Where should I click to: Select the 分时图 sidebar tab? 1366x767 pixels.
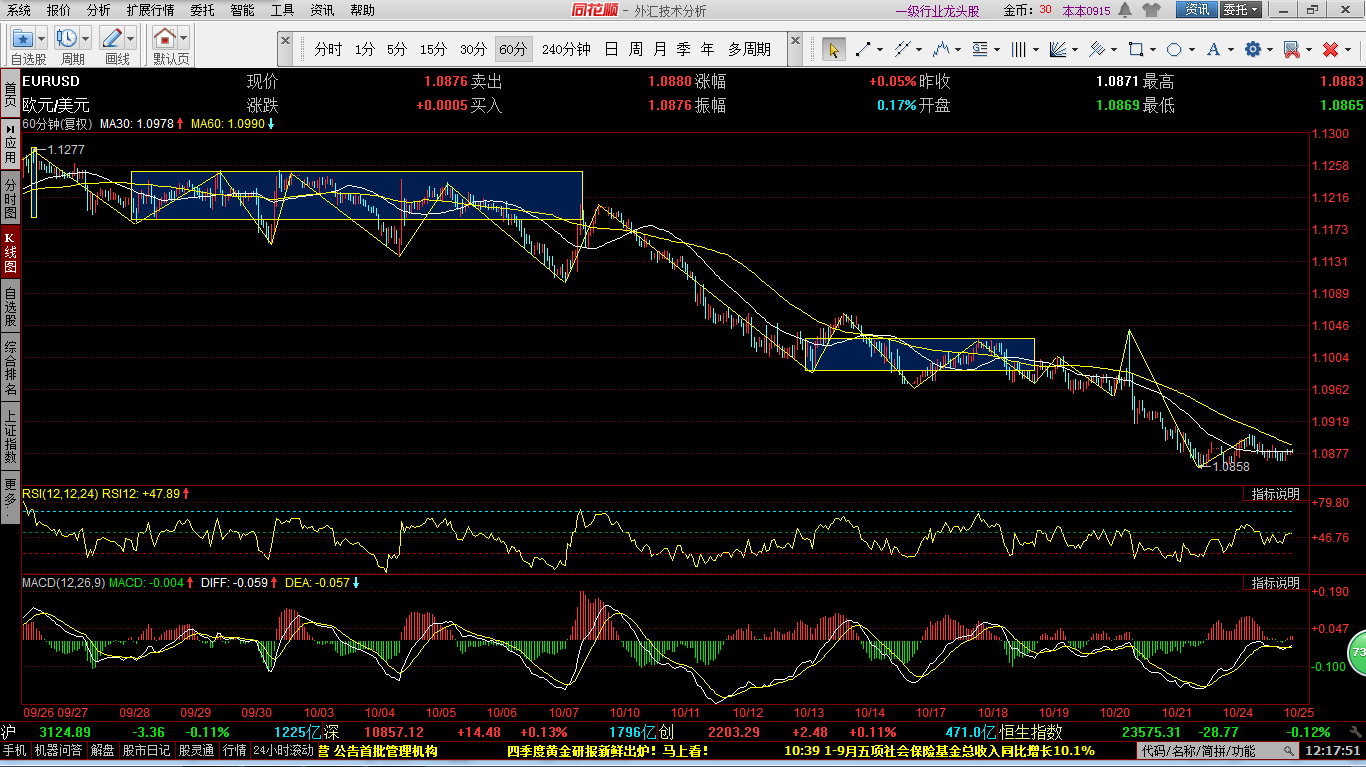(10, 199)
